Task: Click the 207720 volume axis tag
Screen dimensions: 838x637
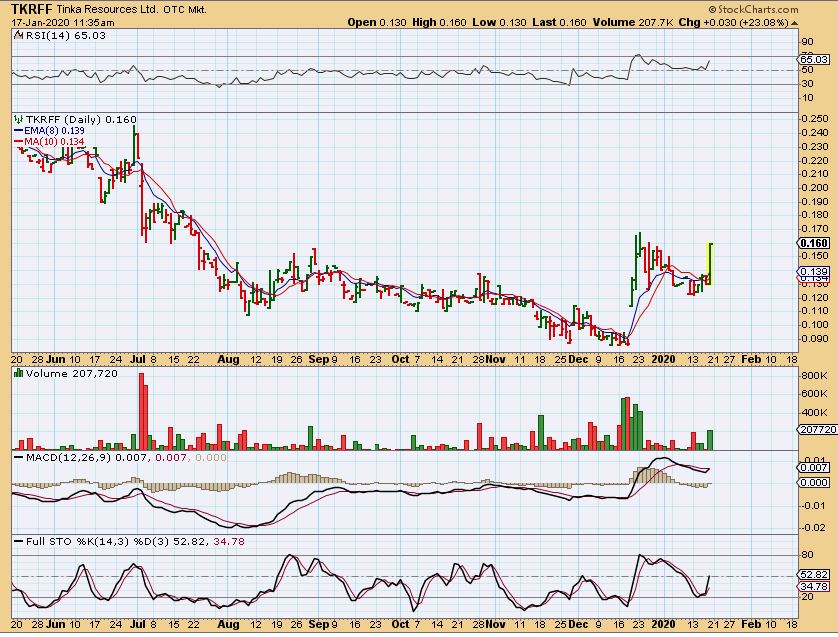Action: pyautogui.click(x=816, y=429)
